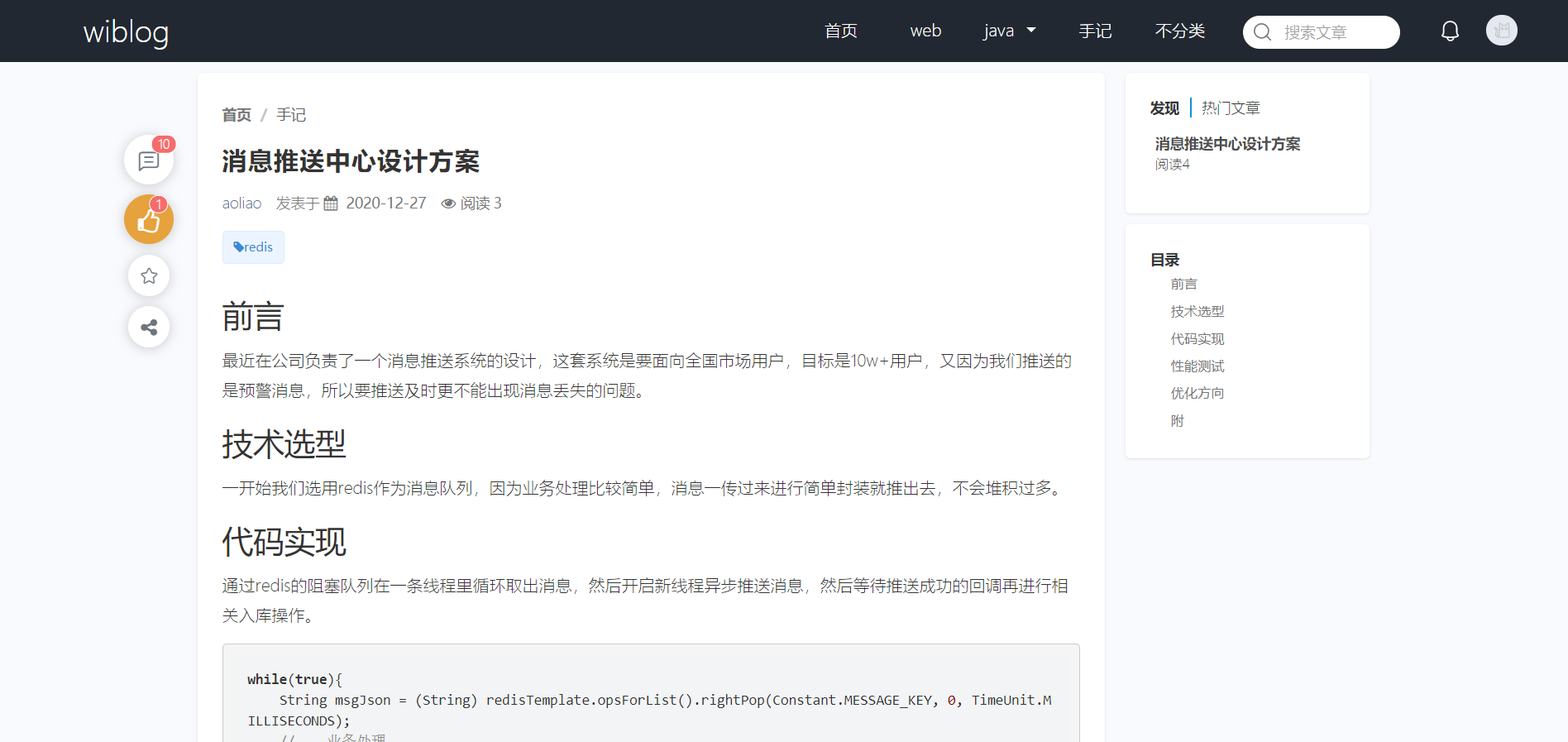The height and width of the screenshot is (742, 1568).
Task: Click the user avatar in header
Action: coord(1501,31)
